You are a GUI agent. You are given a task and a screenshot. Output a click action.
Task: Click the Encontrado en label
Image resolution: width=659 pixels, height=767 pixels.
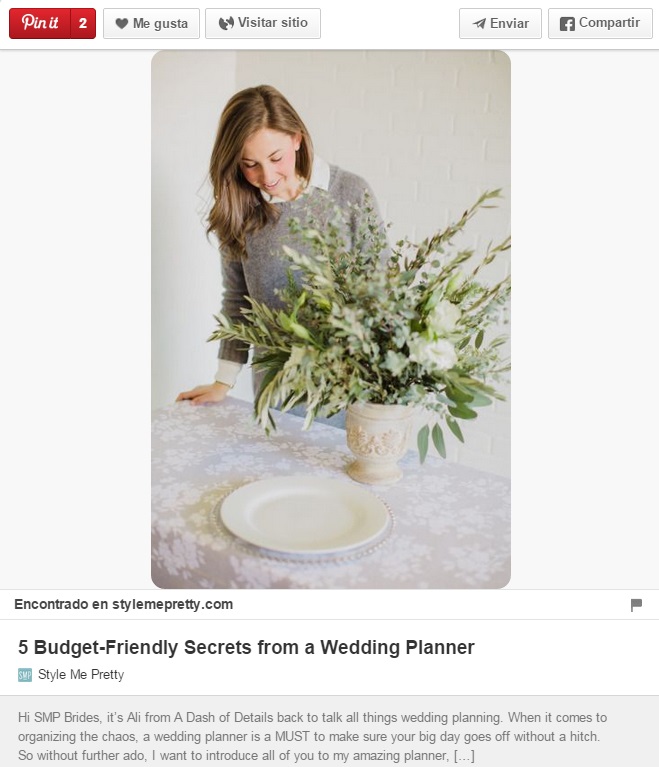(61, 605)
